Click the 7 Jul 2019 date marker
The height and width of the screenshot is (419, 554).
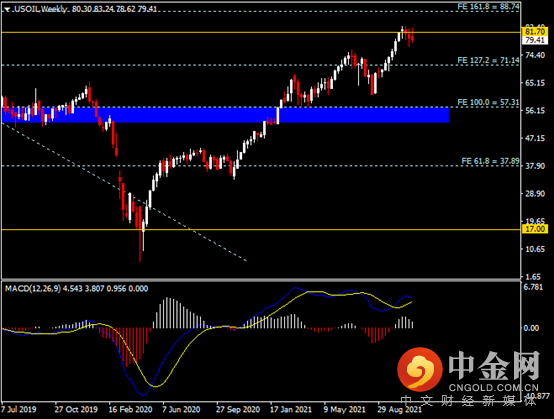pos(18,409)
